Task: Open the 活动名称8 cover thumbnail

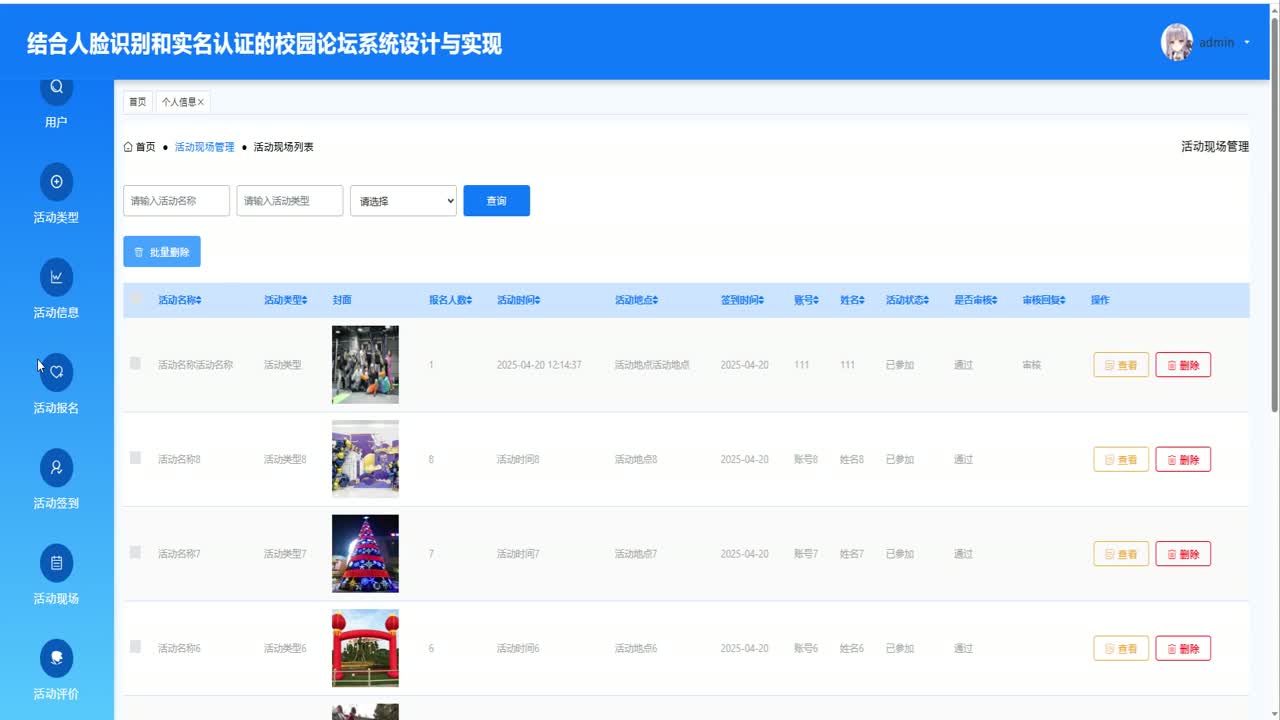Action: (365, 459)
